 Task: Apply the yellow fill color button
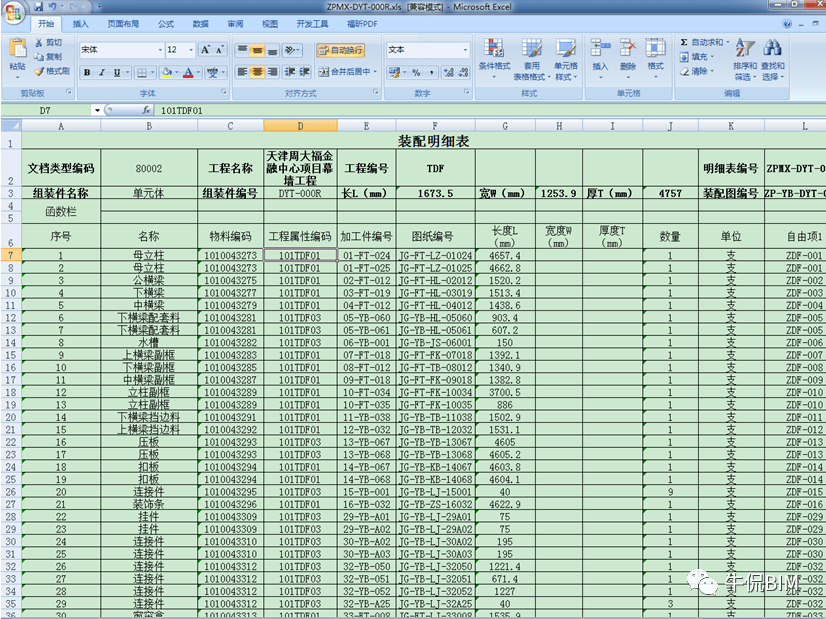[167, 73]
